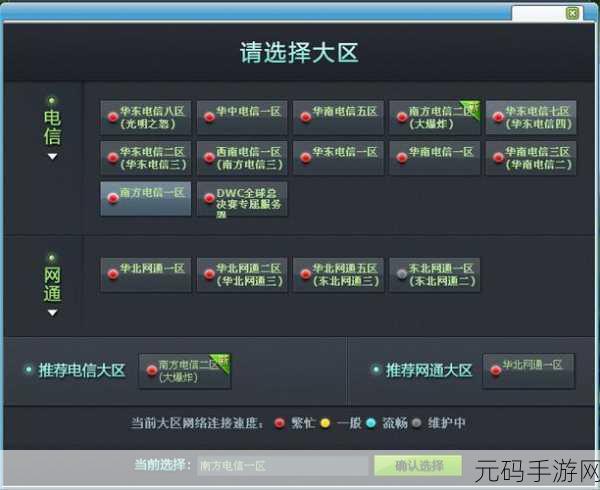The image size is (600, 490).
Task: Select server 西南电信一区 (南方电信三)
Action: pyautogui.click(x=242, y=158)
